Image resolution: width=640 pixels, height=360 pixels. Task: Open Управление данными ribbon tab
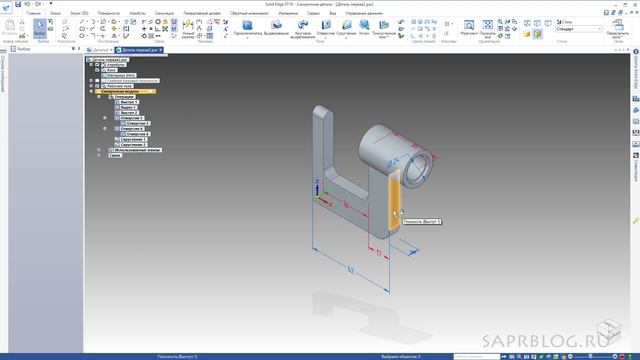pyautogui.click(x=364, y=13)
